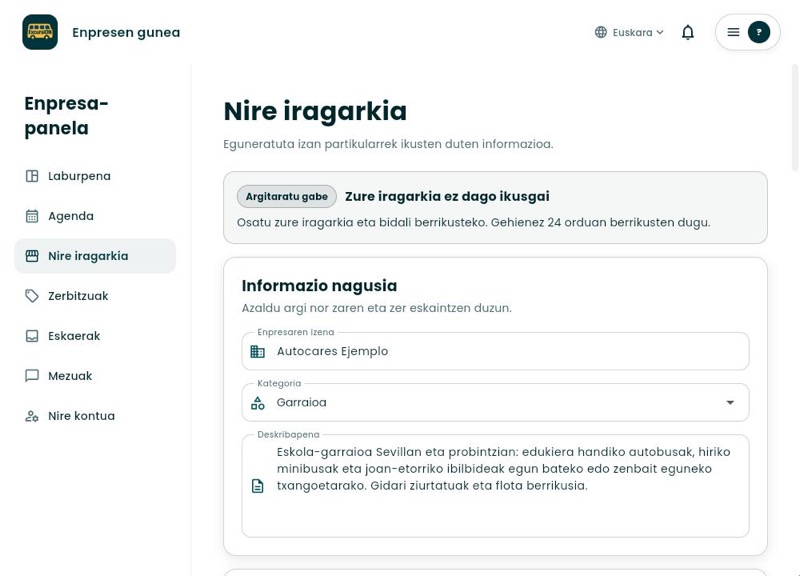Click the building icon in company name field
The image size is (800, 576).
click(258, 352)
